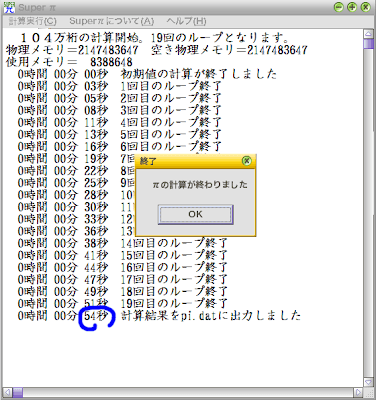The width and height of the screenshot is (376, 400).
Task: Click the horizontal scrollbar right arrow
Action: 358,392
